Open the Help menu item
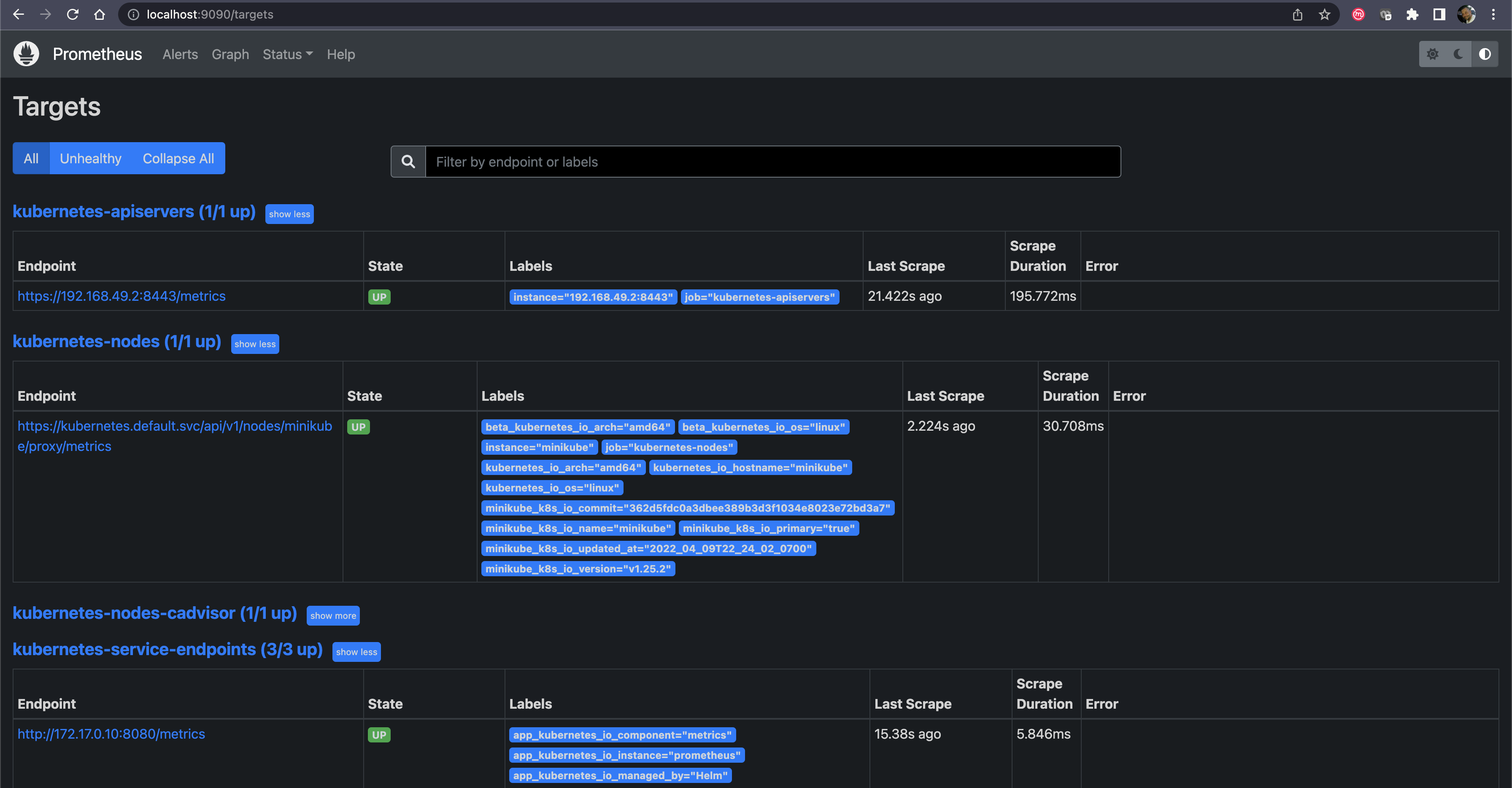Image resolution: width=1512 pixels, height=788 pixels. (x=340, y=54)
